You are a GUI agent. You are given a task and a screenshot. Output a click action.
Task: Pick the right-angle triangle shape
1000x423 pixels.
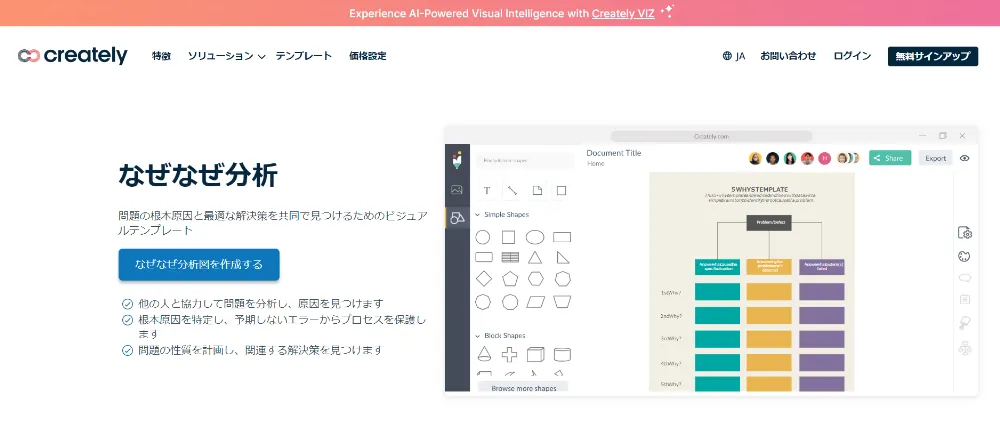point(562,257)
